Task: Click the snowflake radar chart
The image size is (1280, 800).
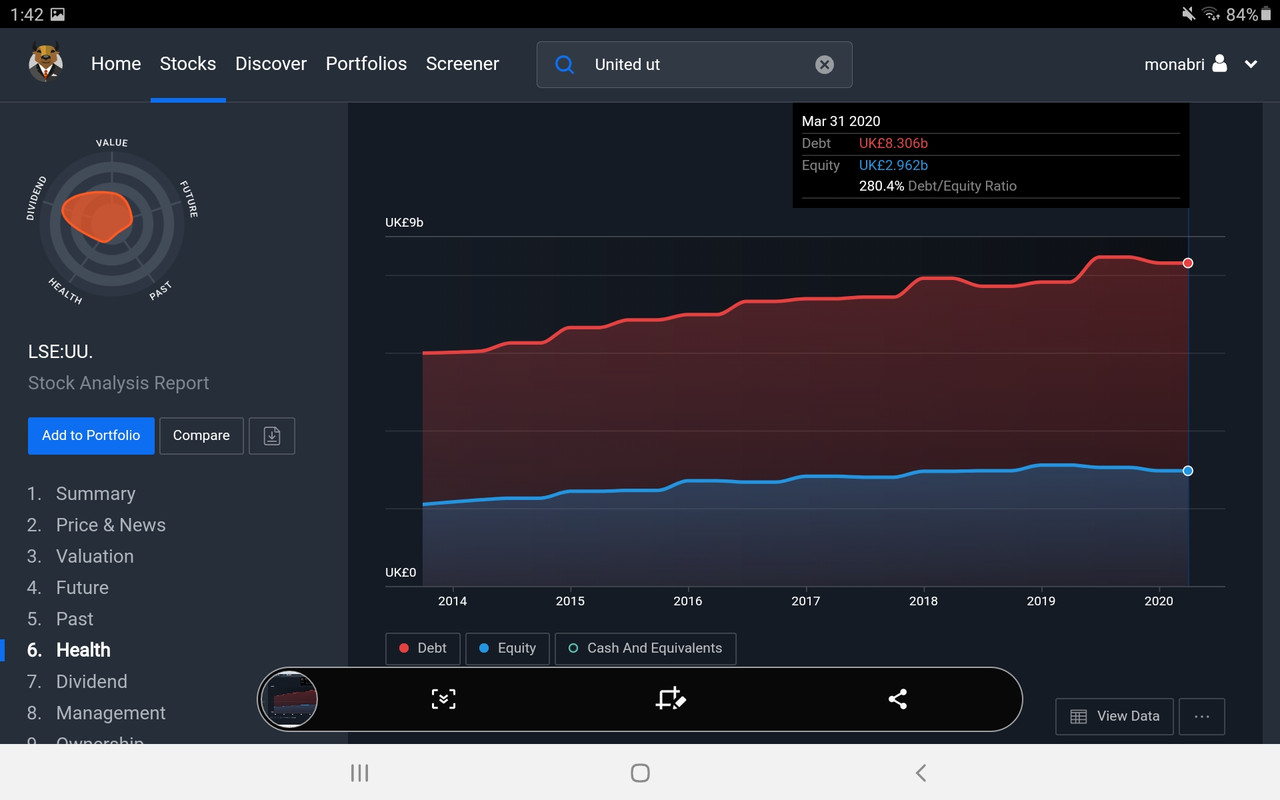Action: pyautogui.click(x=111, y=223)
